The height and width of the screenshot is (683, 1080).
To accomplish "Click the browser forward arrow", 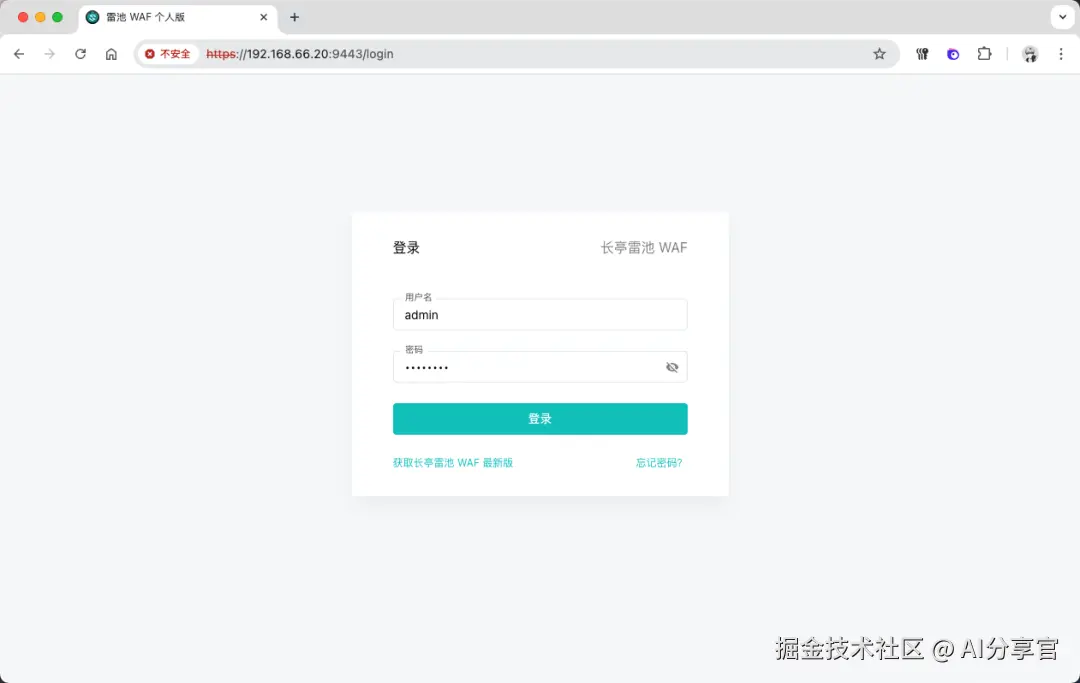I will [49, 54].
